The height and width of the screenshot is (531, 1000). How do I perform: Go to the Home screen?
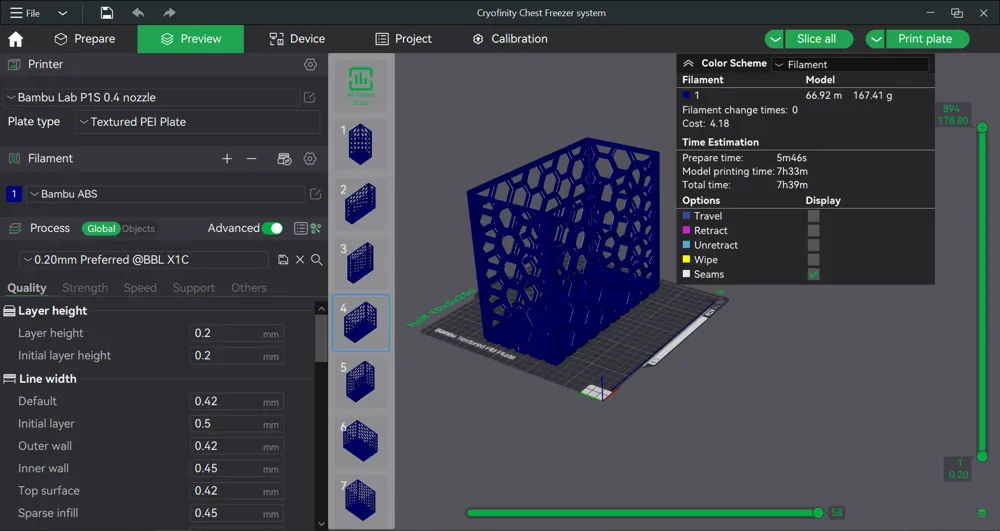pos(15,39)
